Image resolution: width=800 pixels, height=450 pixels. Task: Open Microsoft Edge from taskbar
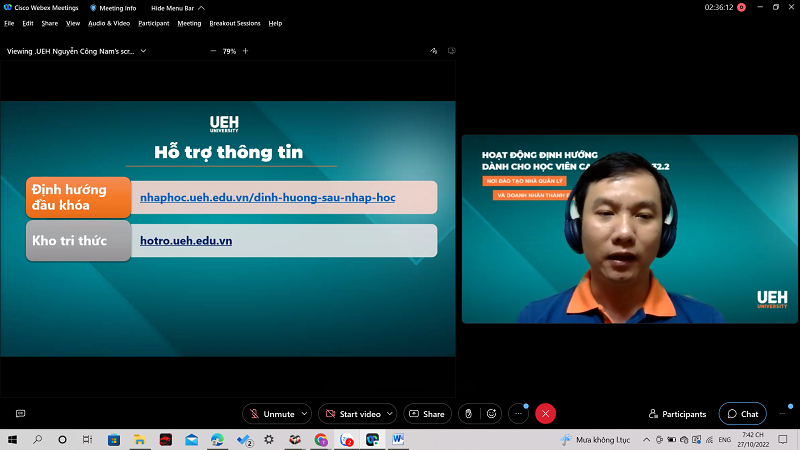[217, 439]
